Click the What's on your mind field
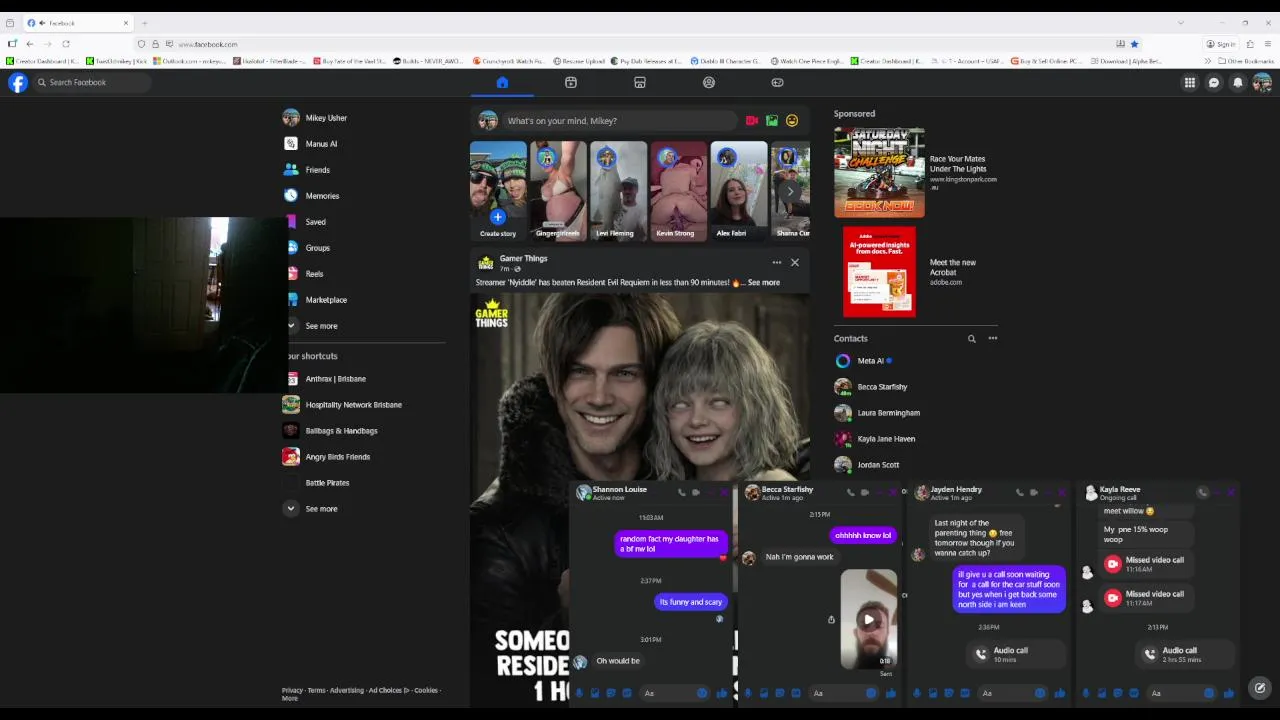Viewport: 1280px width, 720px height. (619, 121)
